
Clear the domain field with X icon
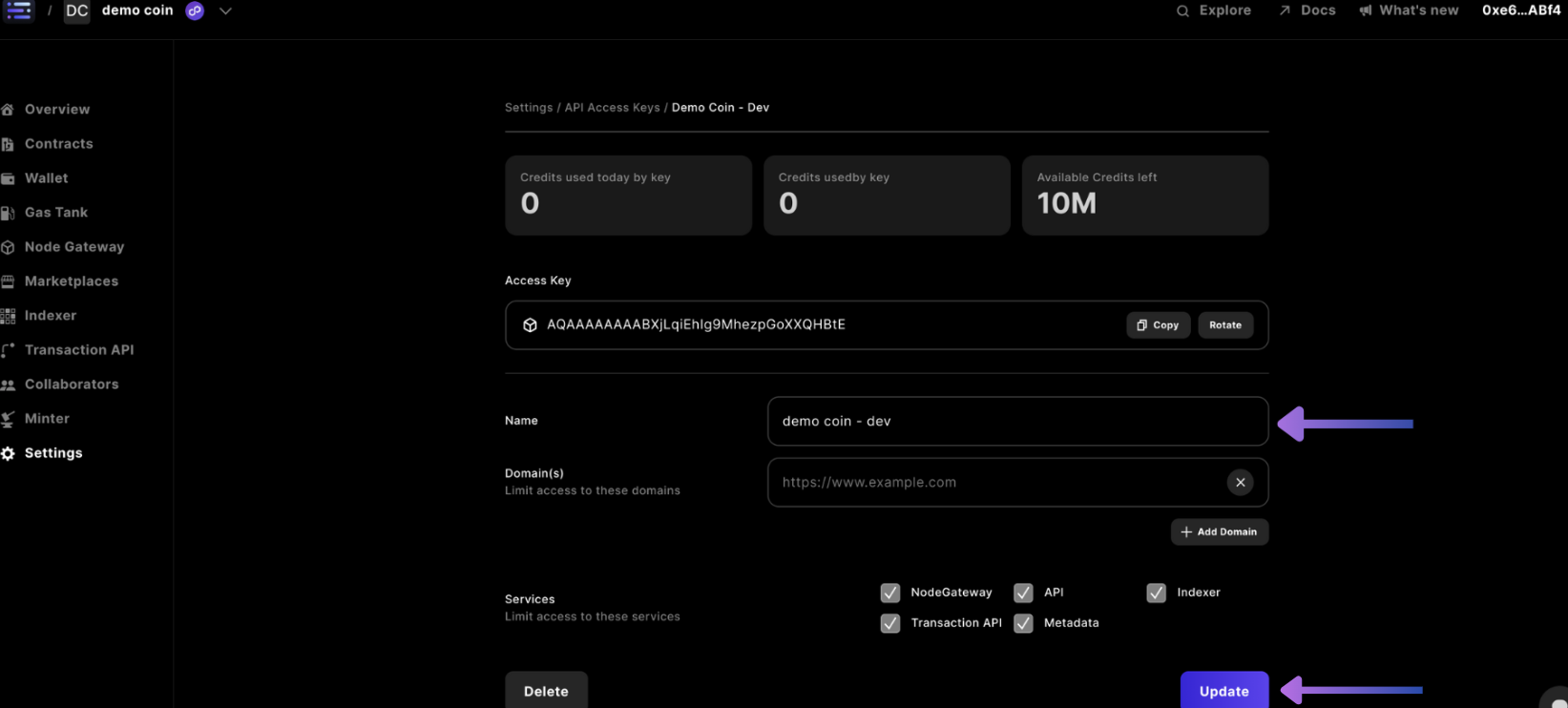point(1240,483)
